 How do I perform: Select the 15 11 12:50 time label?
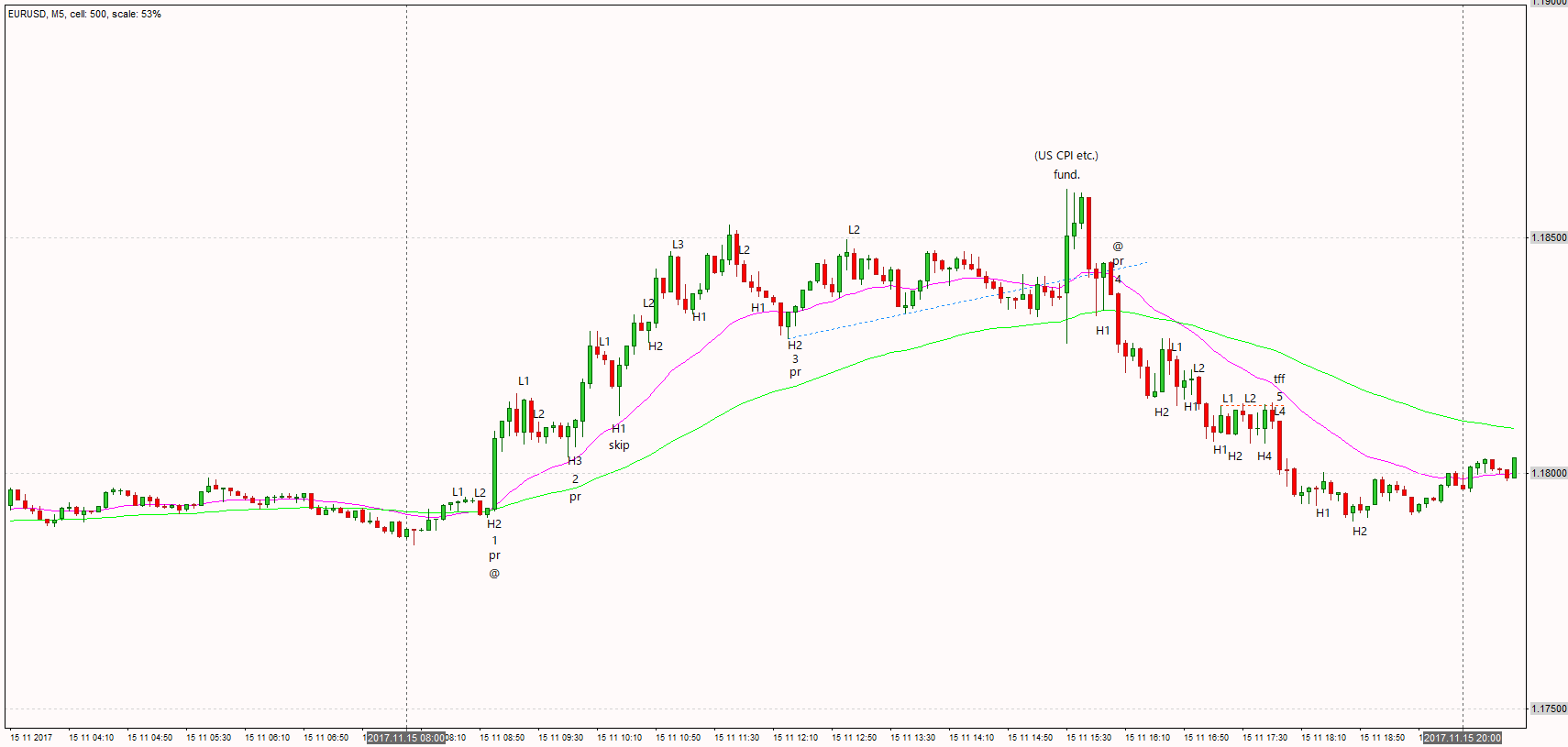854,738
